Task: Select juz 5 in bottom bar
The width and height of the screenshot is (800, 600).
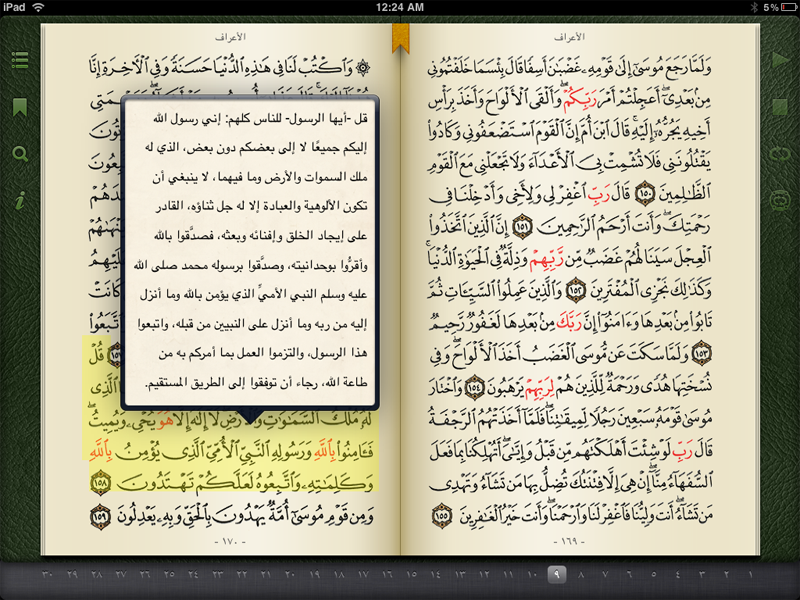Action: point(654,574)
